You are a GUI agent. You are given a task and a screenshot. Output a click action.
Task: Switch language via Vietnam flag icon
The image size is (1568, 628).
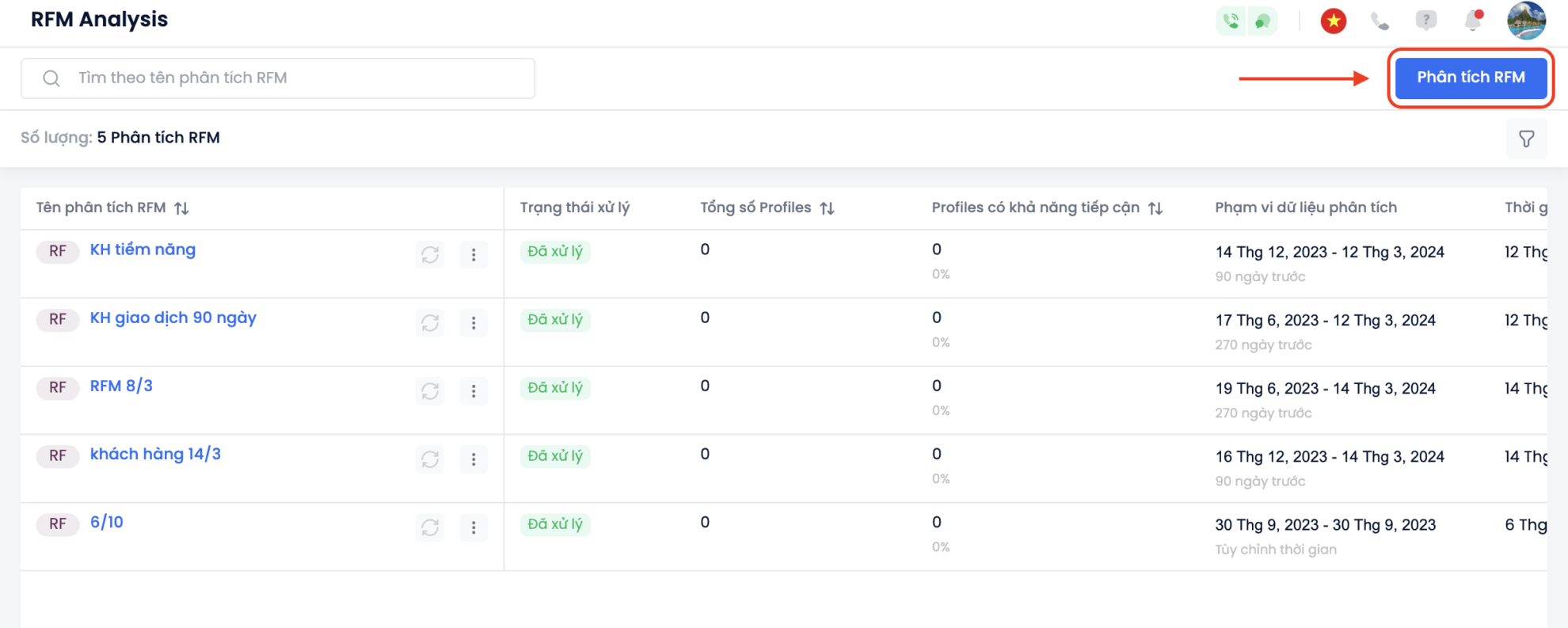1334,21
